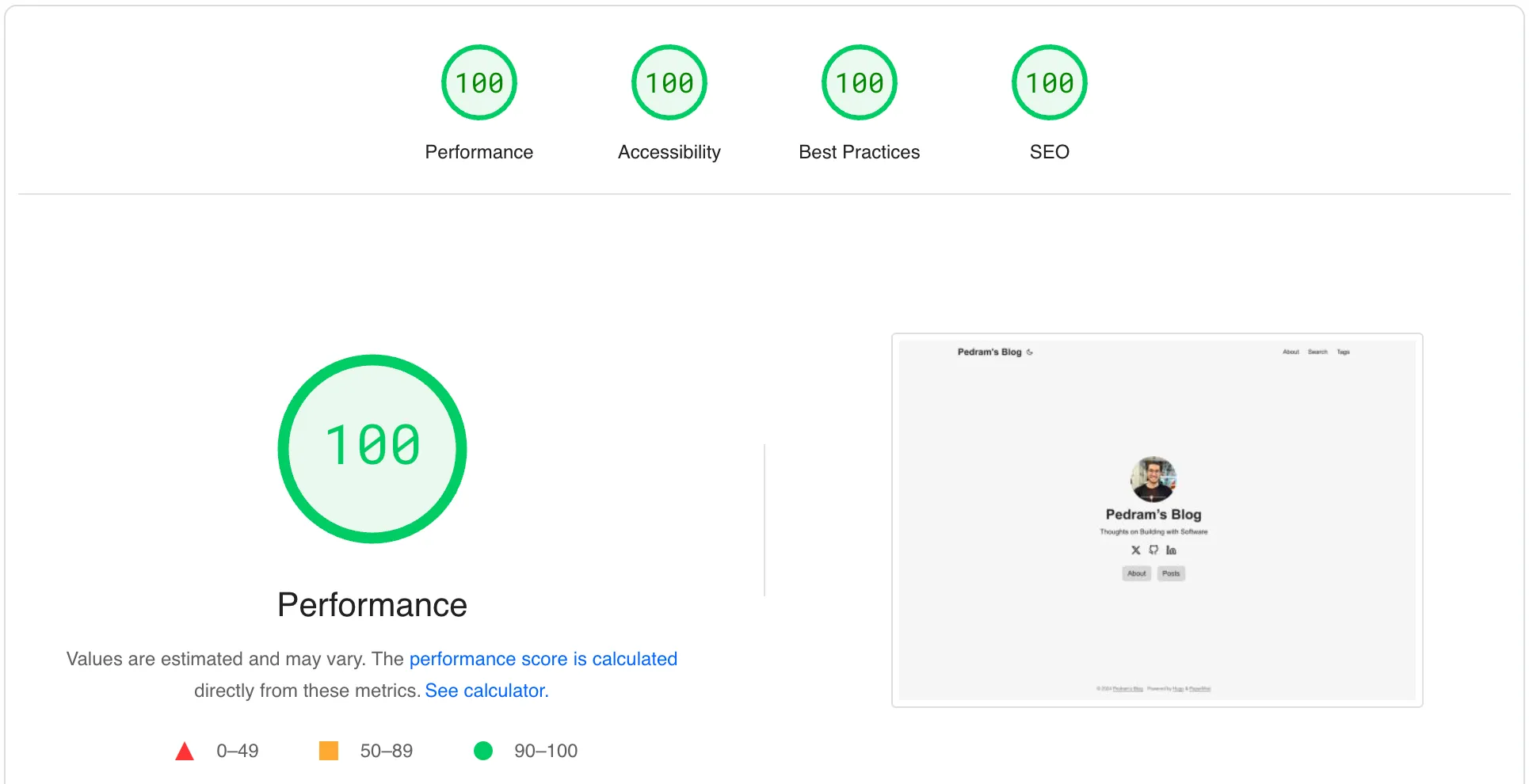Toggle dark mode with the moon icon
Viewport: 1529px width, 784px height.
[1030, 352]
